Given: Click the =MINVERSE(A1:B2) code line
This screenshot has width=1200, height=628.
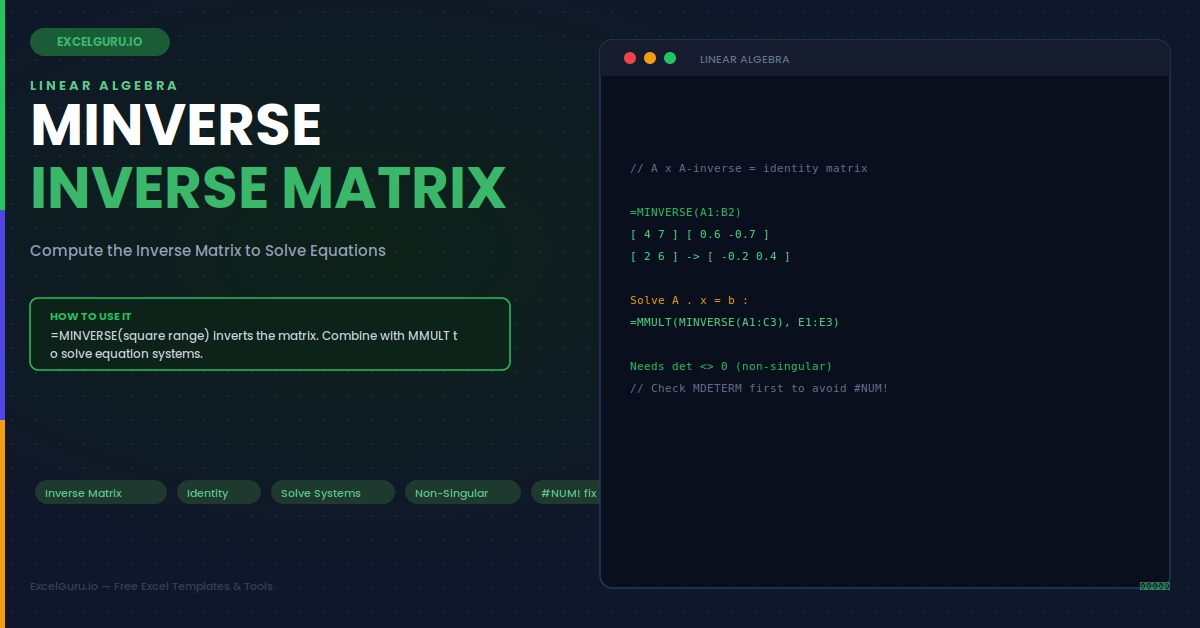Looking at the screenshot, I should point(686,212).
